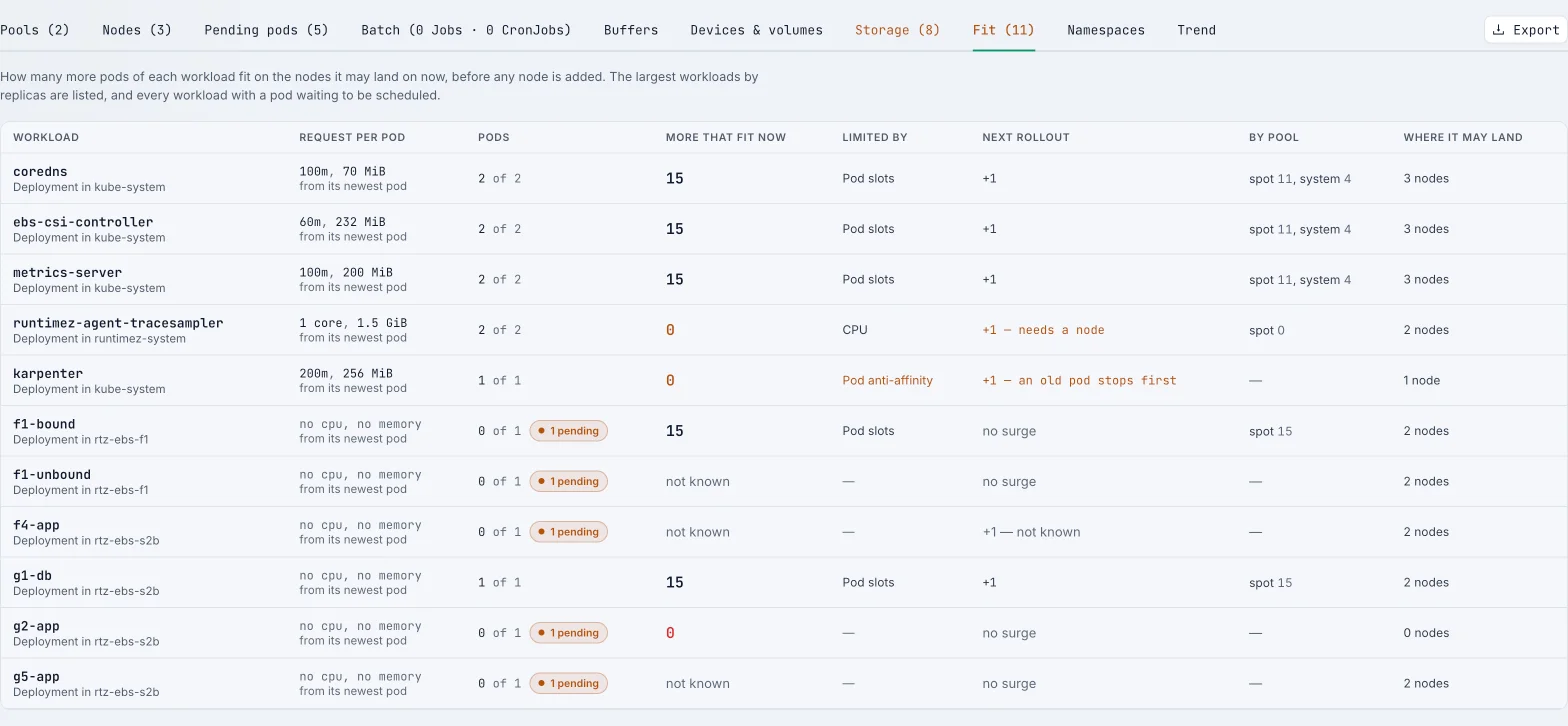
Task: Click the BY POOL column header
Action: coord(1274,137)
